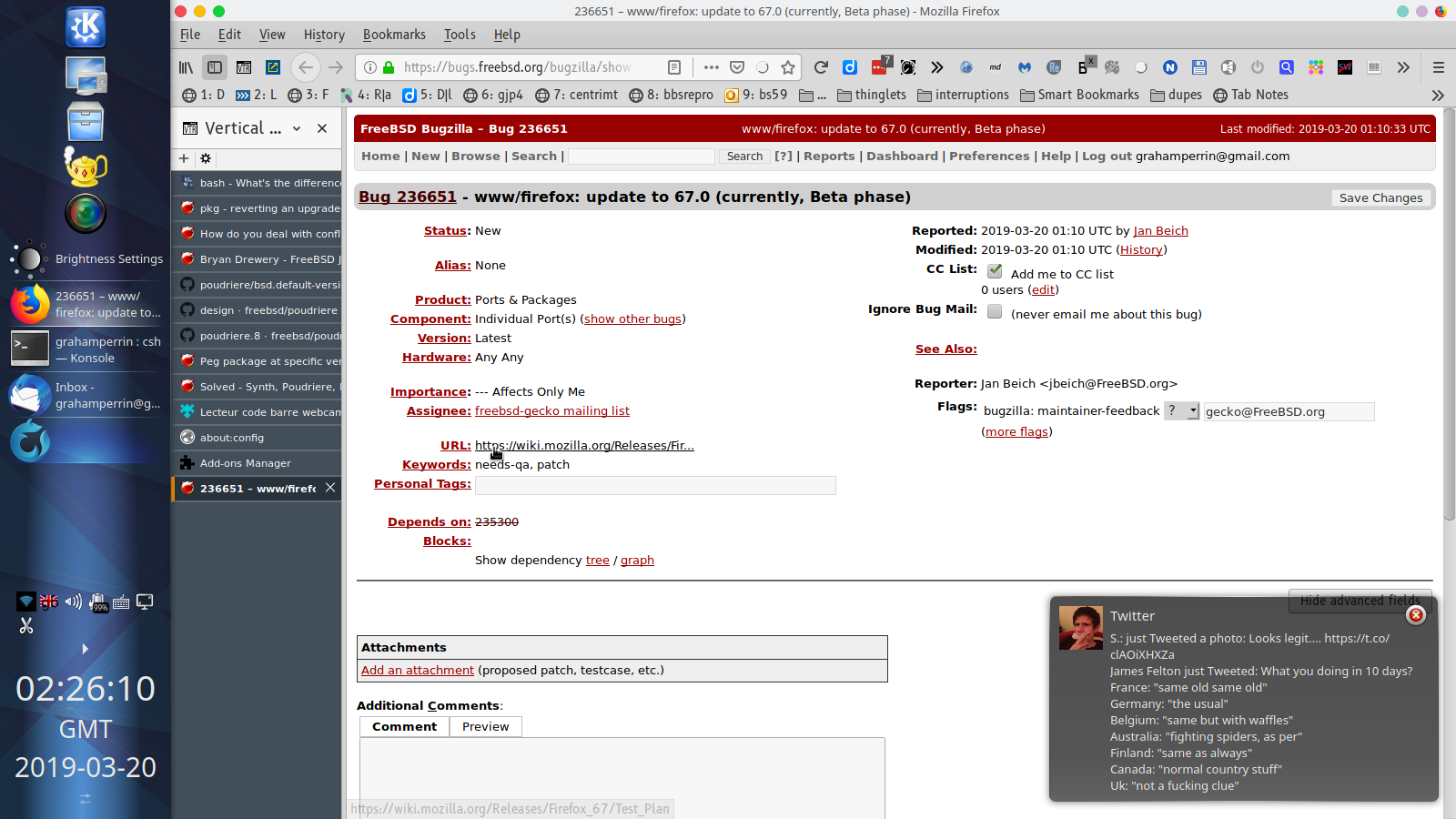Open the KDE application launcher

(86, 26)
